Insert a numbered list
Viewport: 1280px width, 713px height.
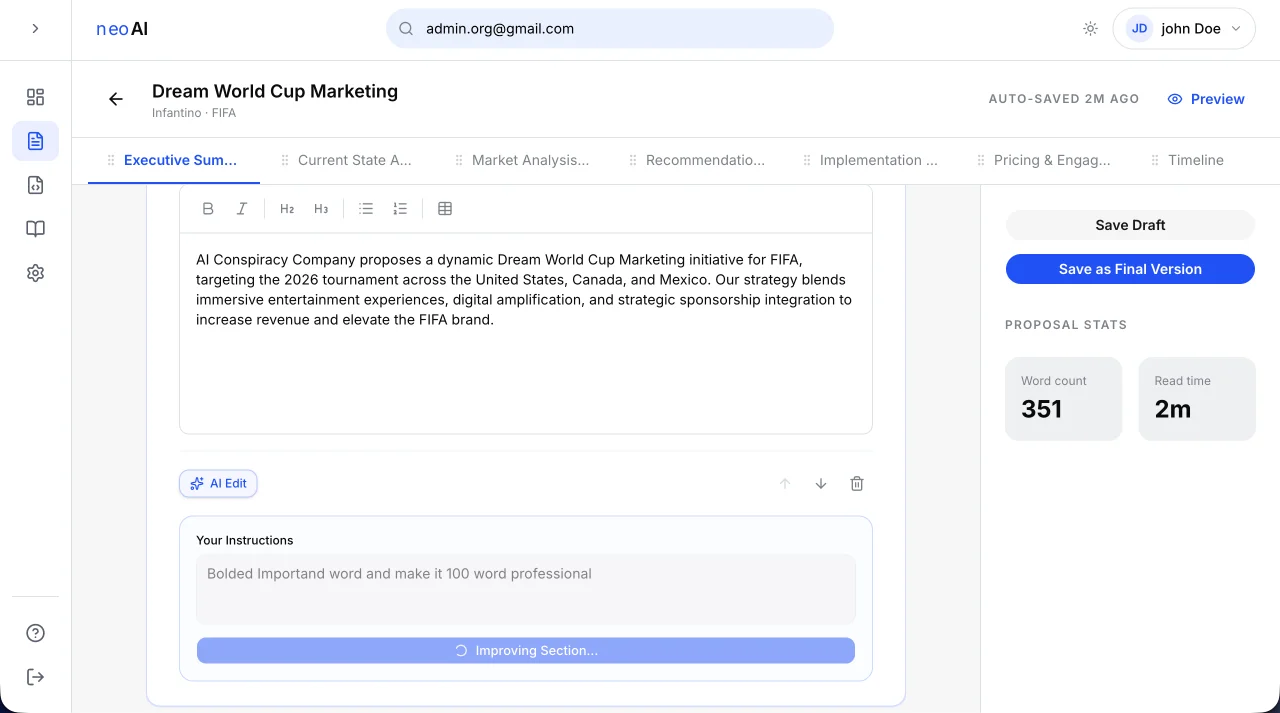400,209
